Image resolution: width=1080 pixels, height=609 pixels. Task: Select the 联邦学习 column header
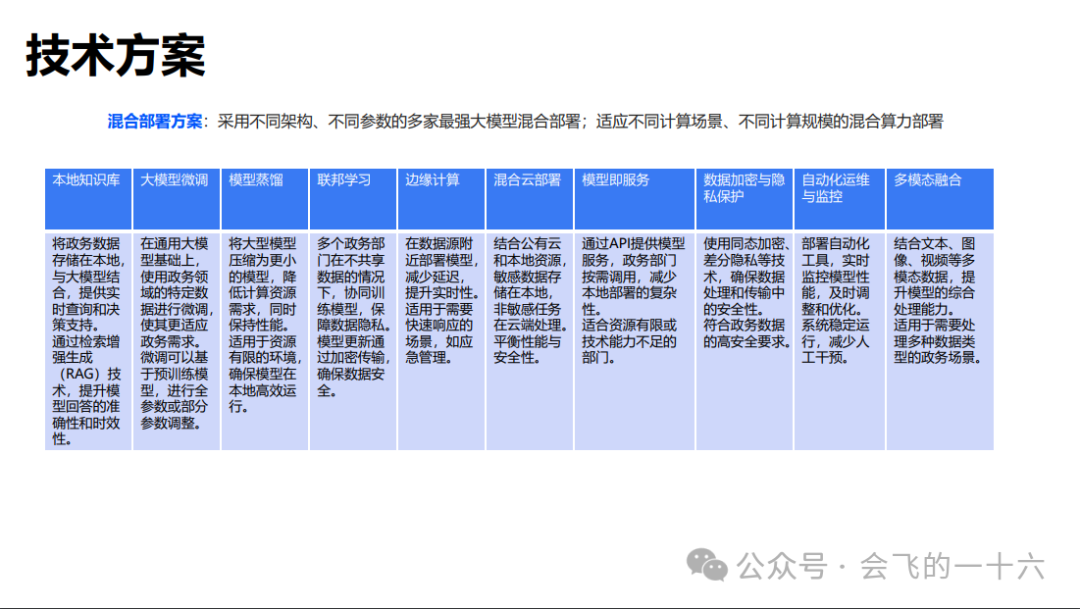353,198
